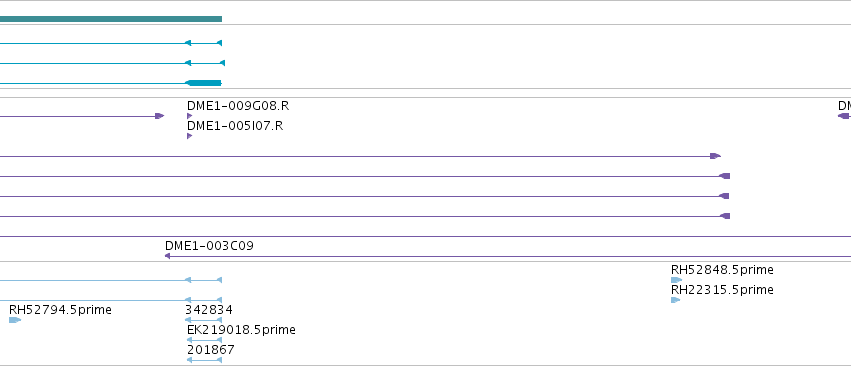Click the RH52794.5prime label text

[x=60, y=310]
